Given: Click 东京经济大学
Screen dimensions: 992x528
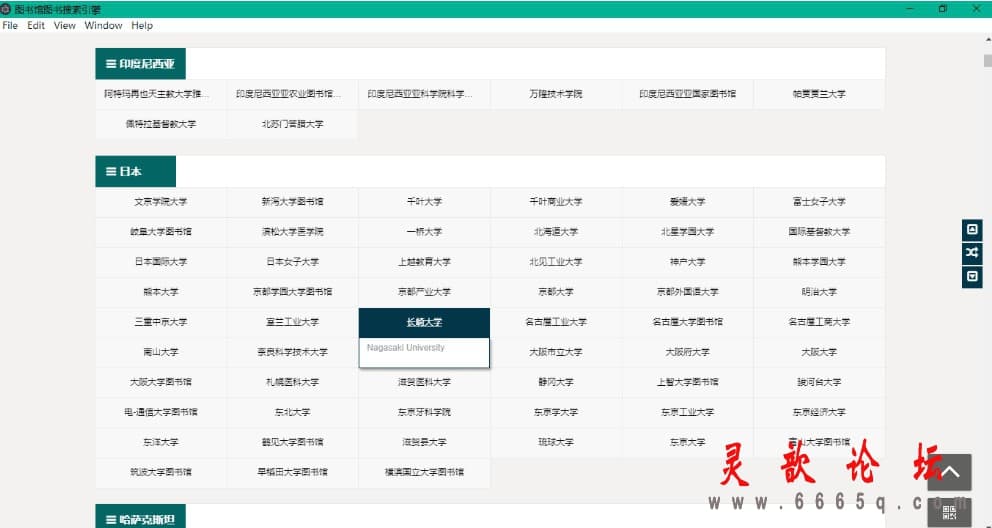Looking at the screenshot, I should (x=819, y=412).
